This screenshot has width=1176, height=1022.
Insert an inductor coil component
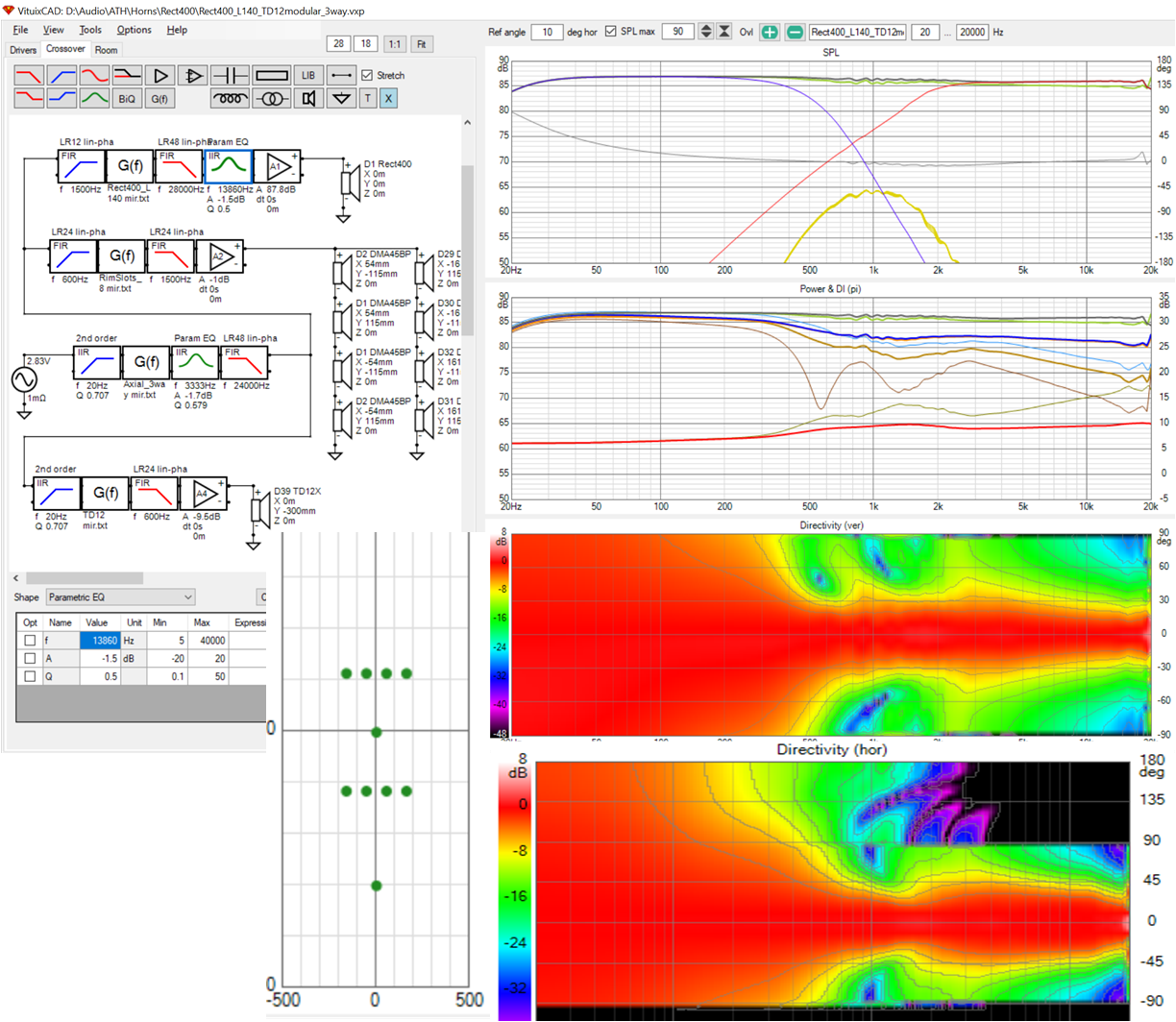coord(230,98)
